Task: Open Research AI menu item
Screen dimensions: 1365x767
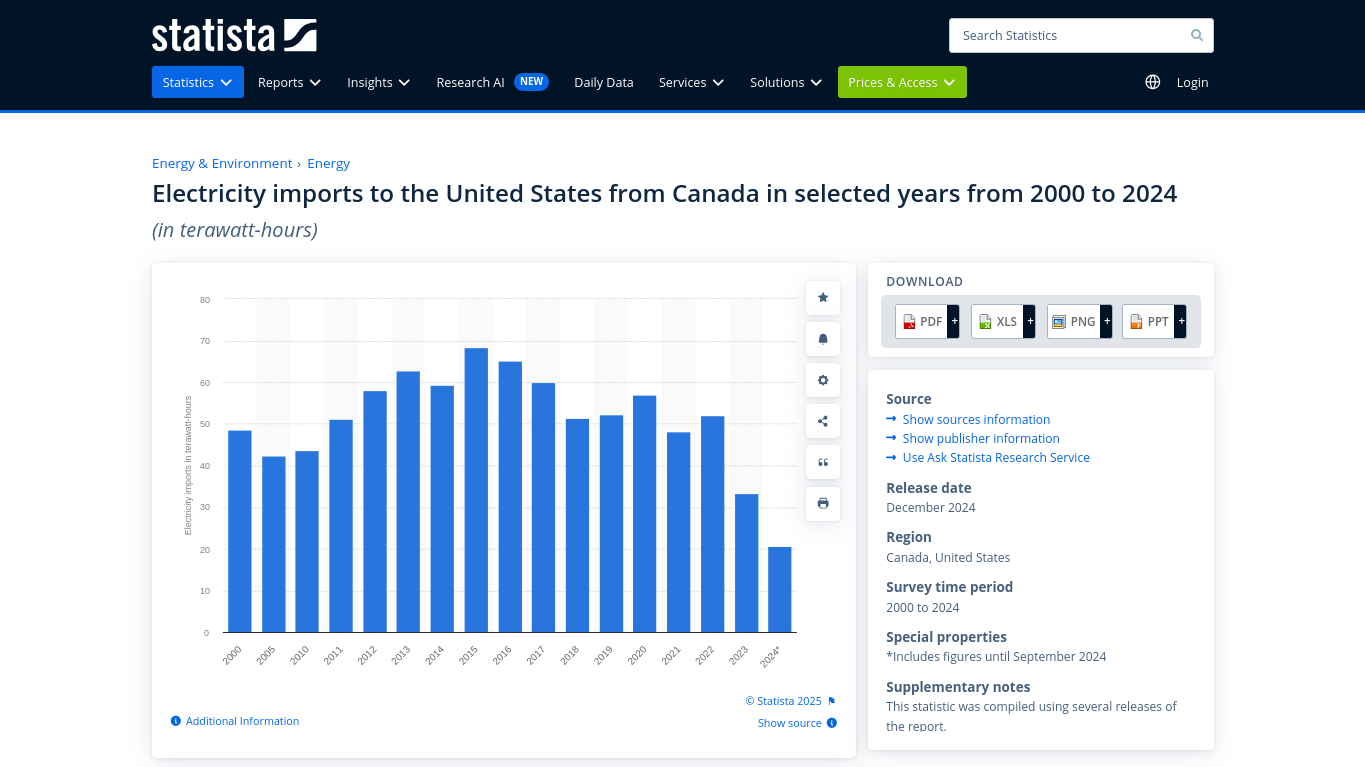Action: pyautogui.click(x=470, y=82)
